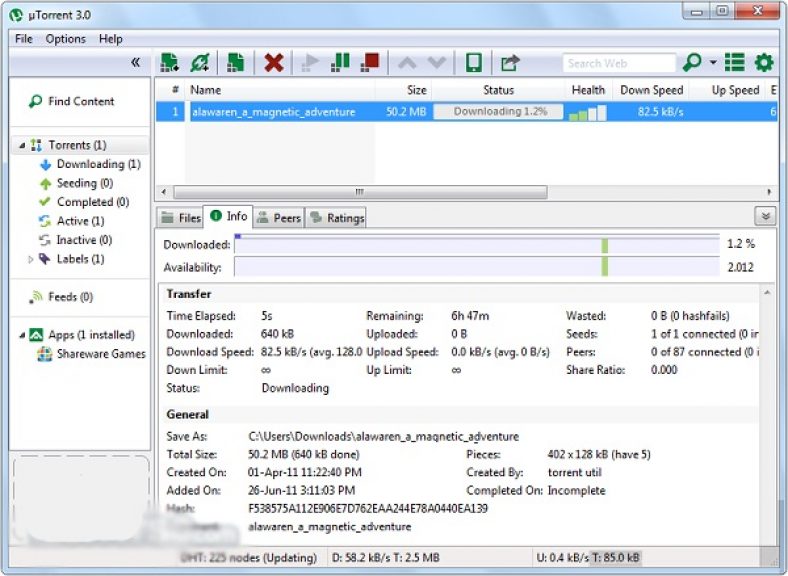This screenshot has height=576, width=788.
Task: Click the Save As path text
Action: pos(383,436)
